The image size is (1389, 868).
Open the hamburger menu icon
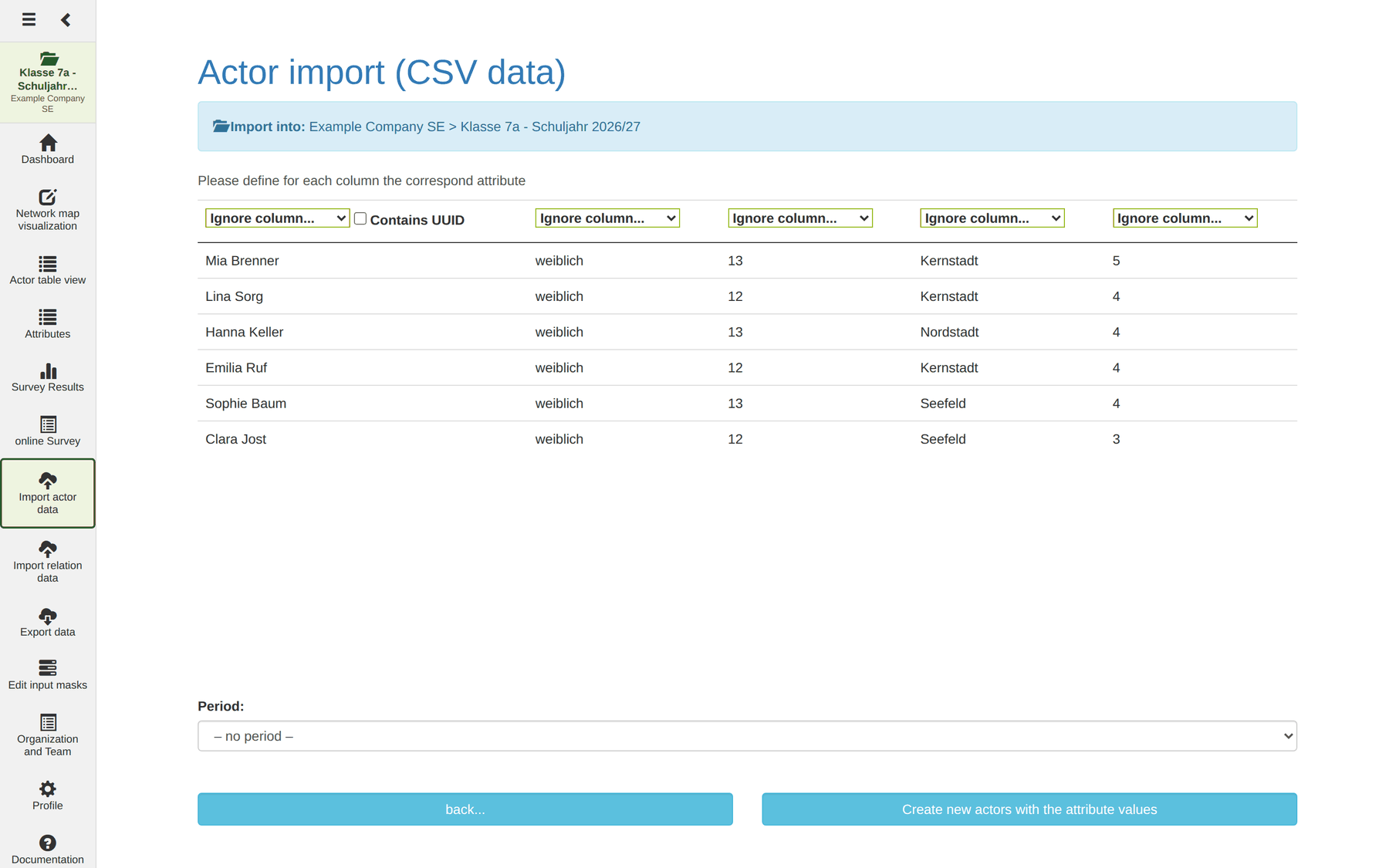coord(29,19)
